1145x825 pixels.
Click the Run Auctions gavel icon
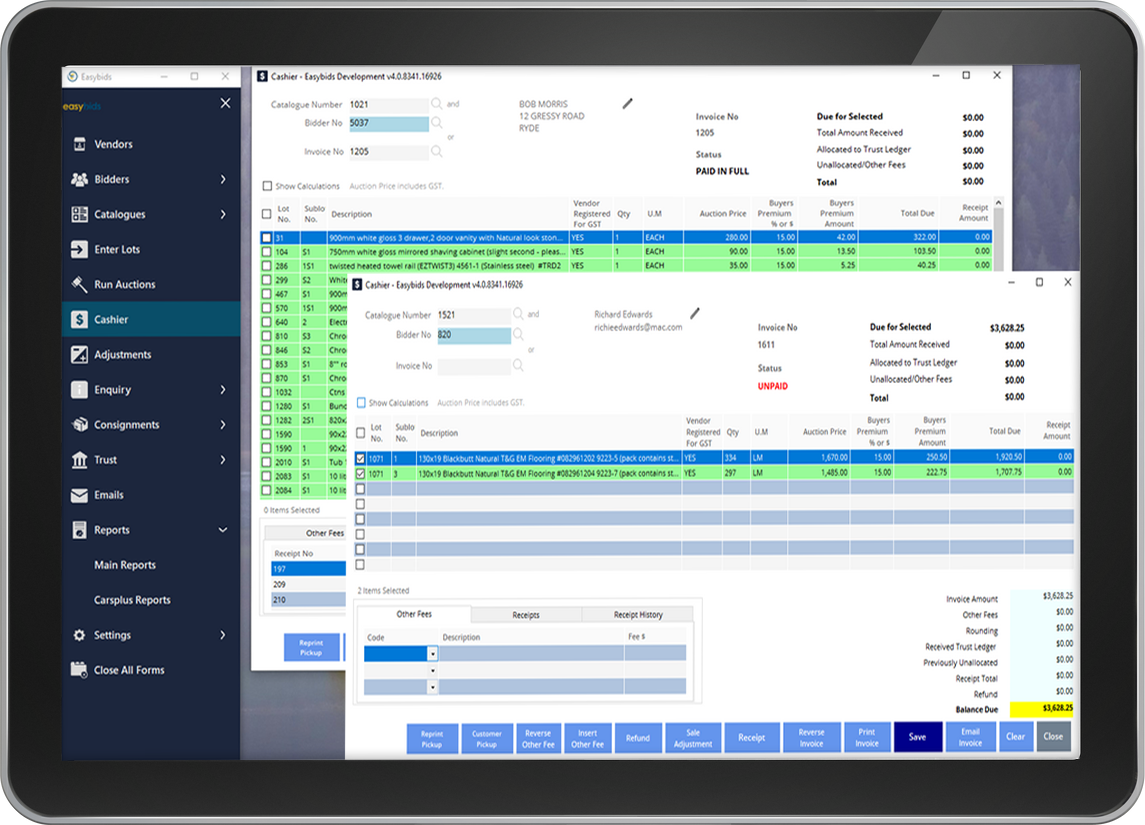[80, 284]
